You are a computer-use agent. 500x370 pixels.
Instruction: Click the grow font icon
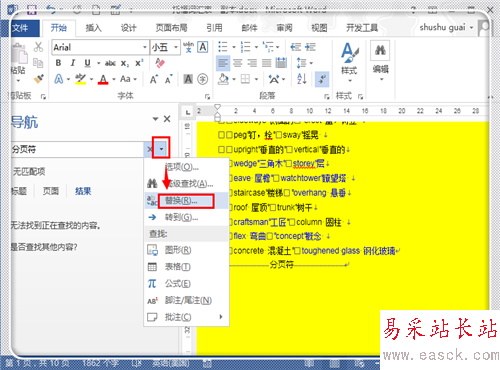[x=153, y=79]
